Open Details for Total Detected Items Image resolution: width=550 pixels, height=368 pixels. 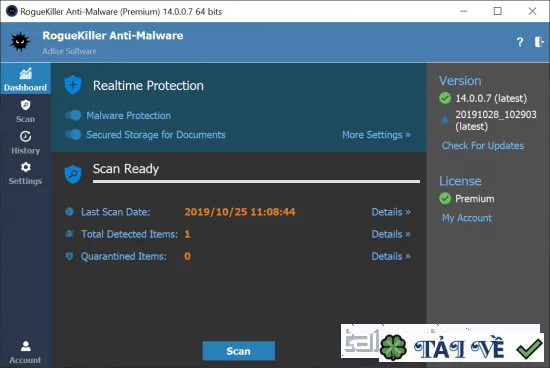[x=391, y=234]
